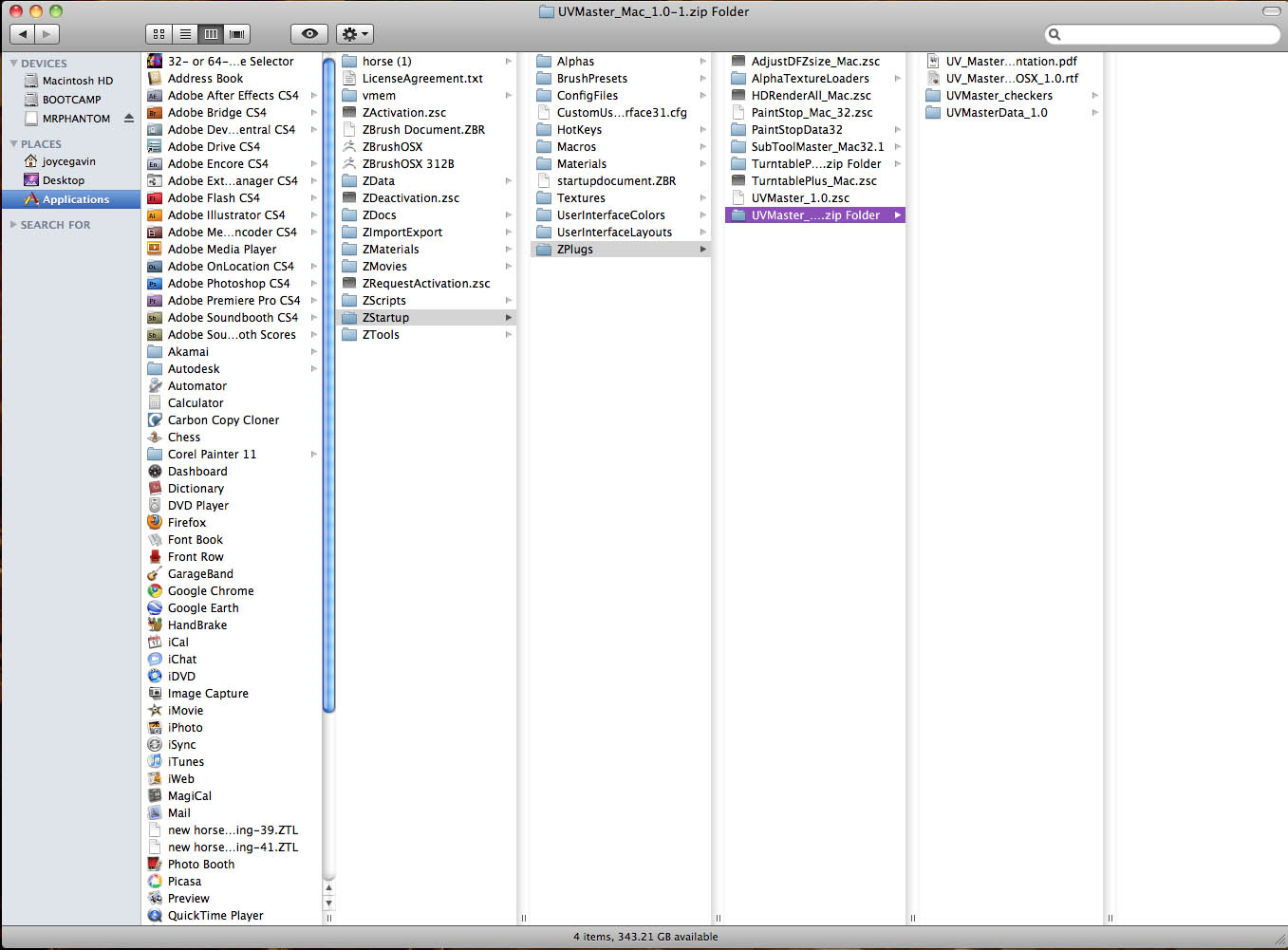Viewport: 1288px width, 950px height.
Task: Select column view mode
Action: [211, 34]
